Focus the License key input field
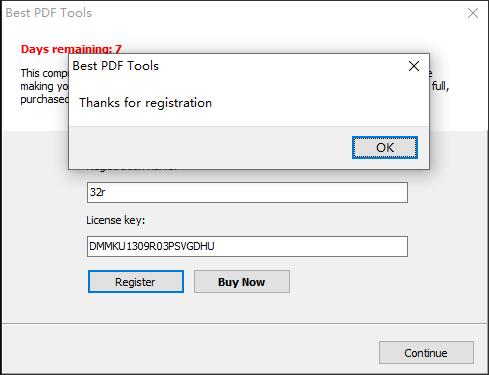 click(247, 246)
